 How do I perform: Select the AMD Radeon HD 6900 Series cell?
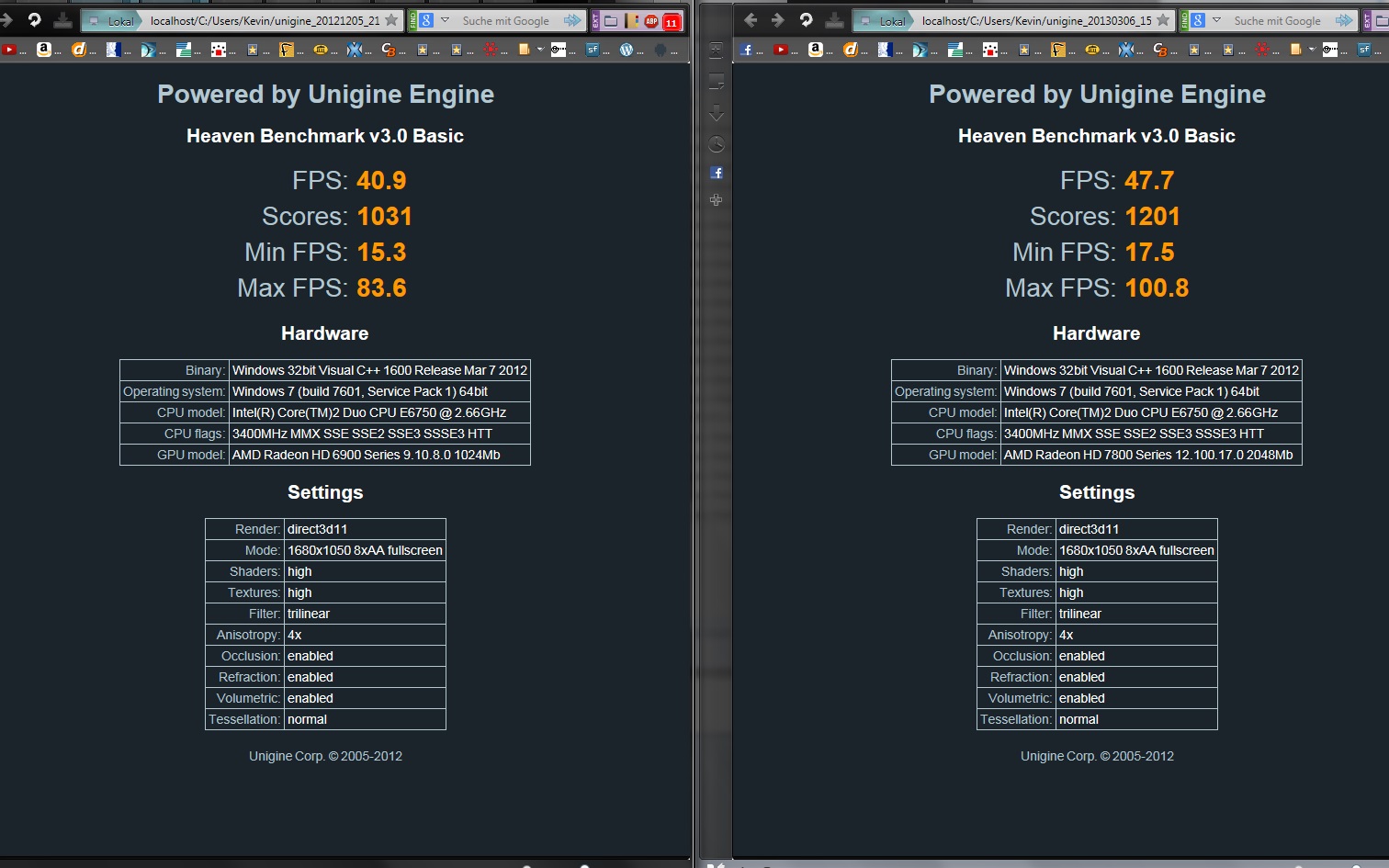click(x=379, y=455)
